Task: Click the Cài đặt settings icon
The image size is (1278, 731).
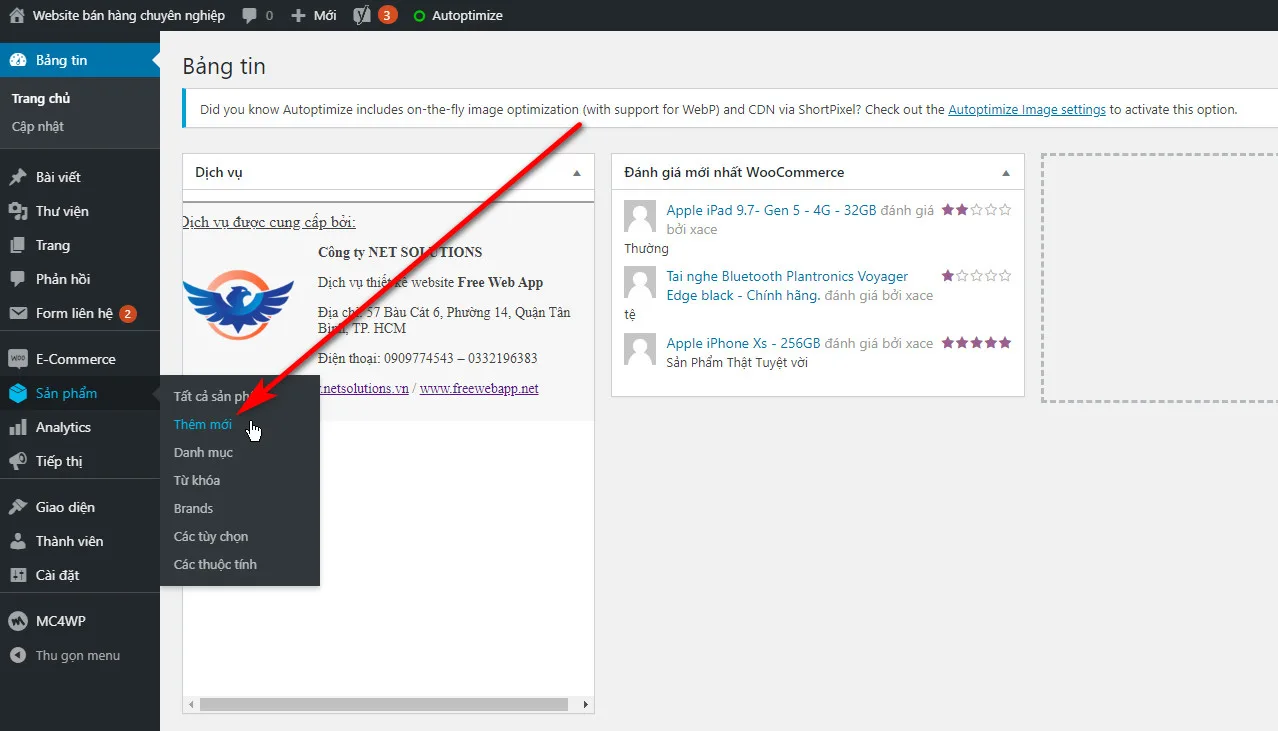Action: pos(18,575)
